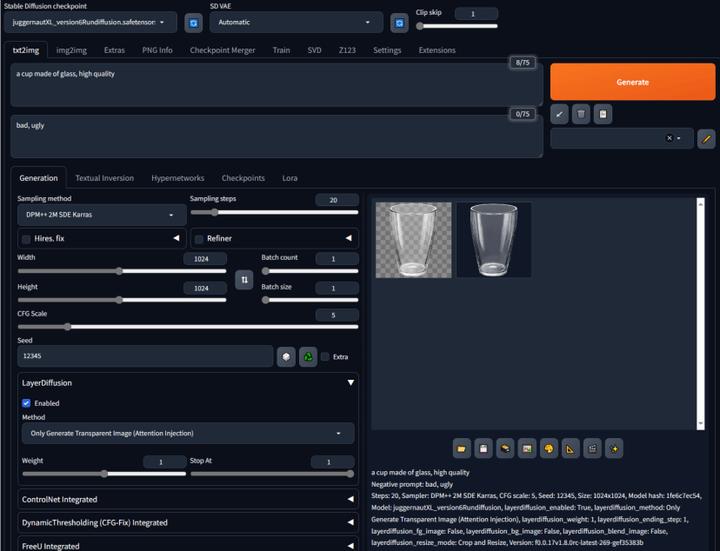Image resolution: width=720 pixels, height=551 pixels.
Task: Click the dice random seed icon
Action: tap(286, 357)
